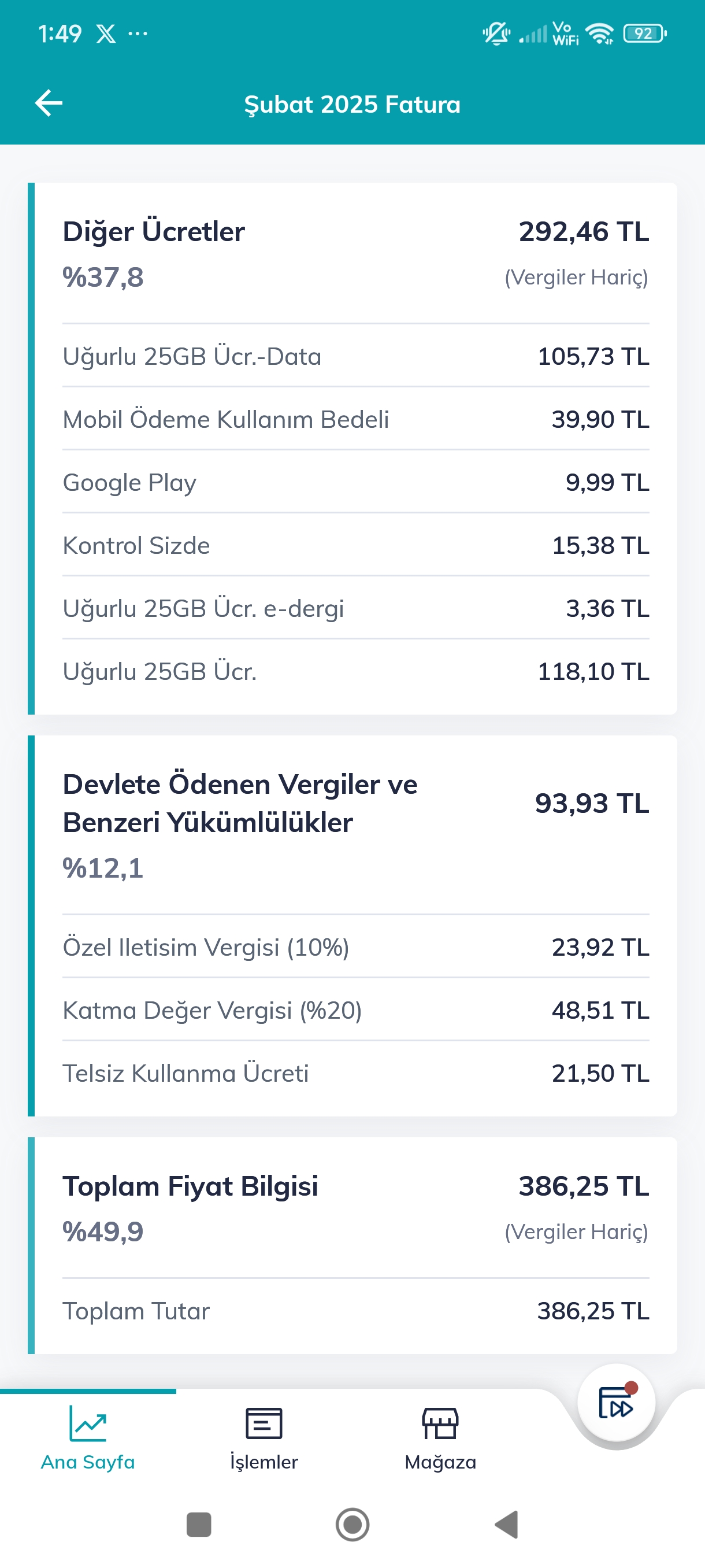Tap the Mobil Ödeme Kullanım Bedeli row
The height and width of the screenshot is (1568, 705).
(x=355, y=419)
